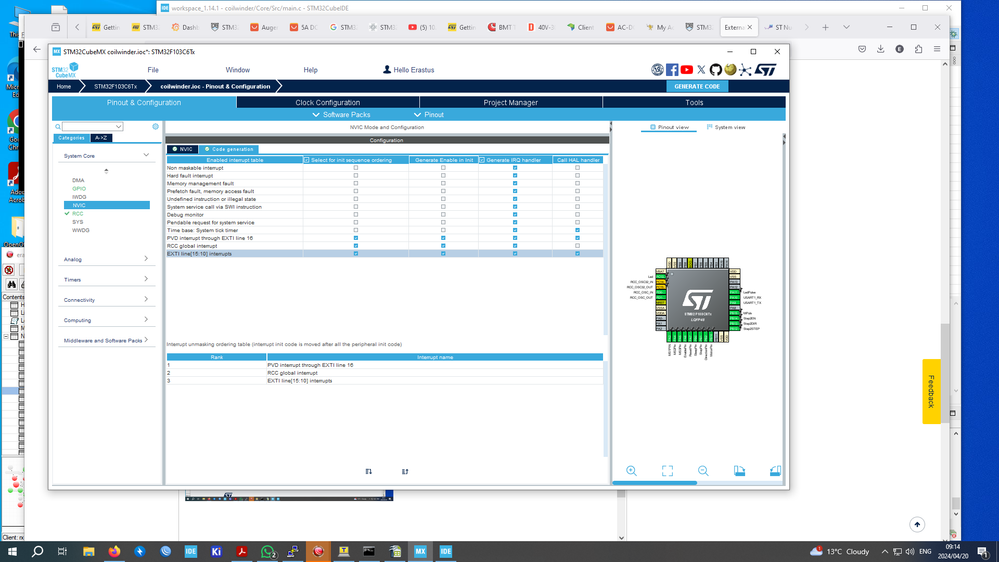Select DMA in the System Core list

[x=78, y=180]
